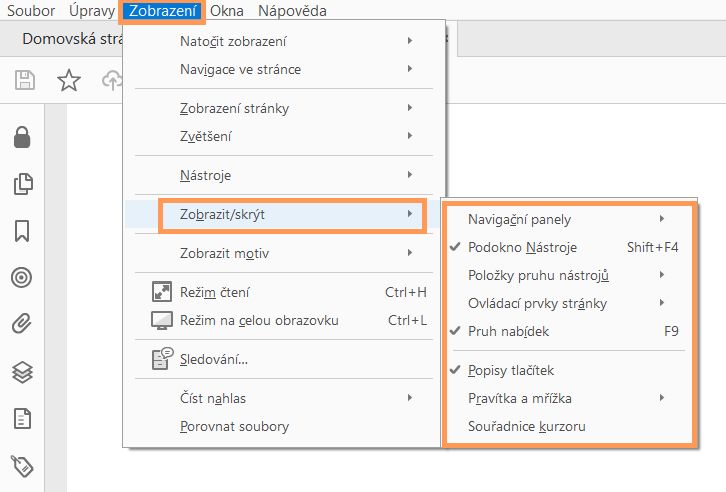The width and height of the screenshot is (726, 492).
Task: Open the page thumbnails sidebar icon
Action: point(22,185)
